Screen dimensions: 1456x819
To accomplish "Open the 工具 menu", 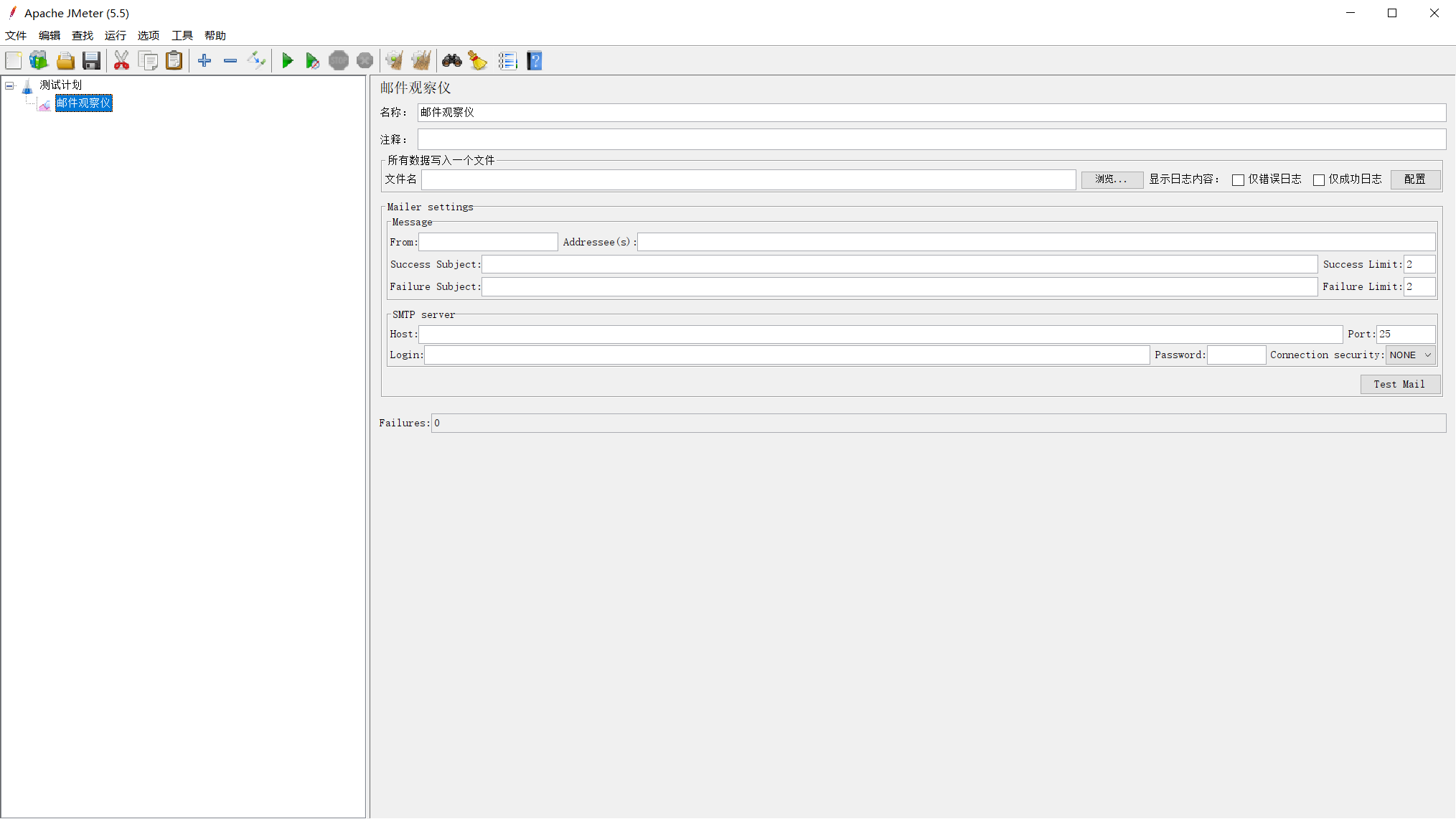I will pyautogui.click(x=182, y=36).
